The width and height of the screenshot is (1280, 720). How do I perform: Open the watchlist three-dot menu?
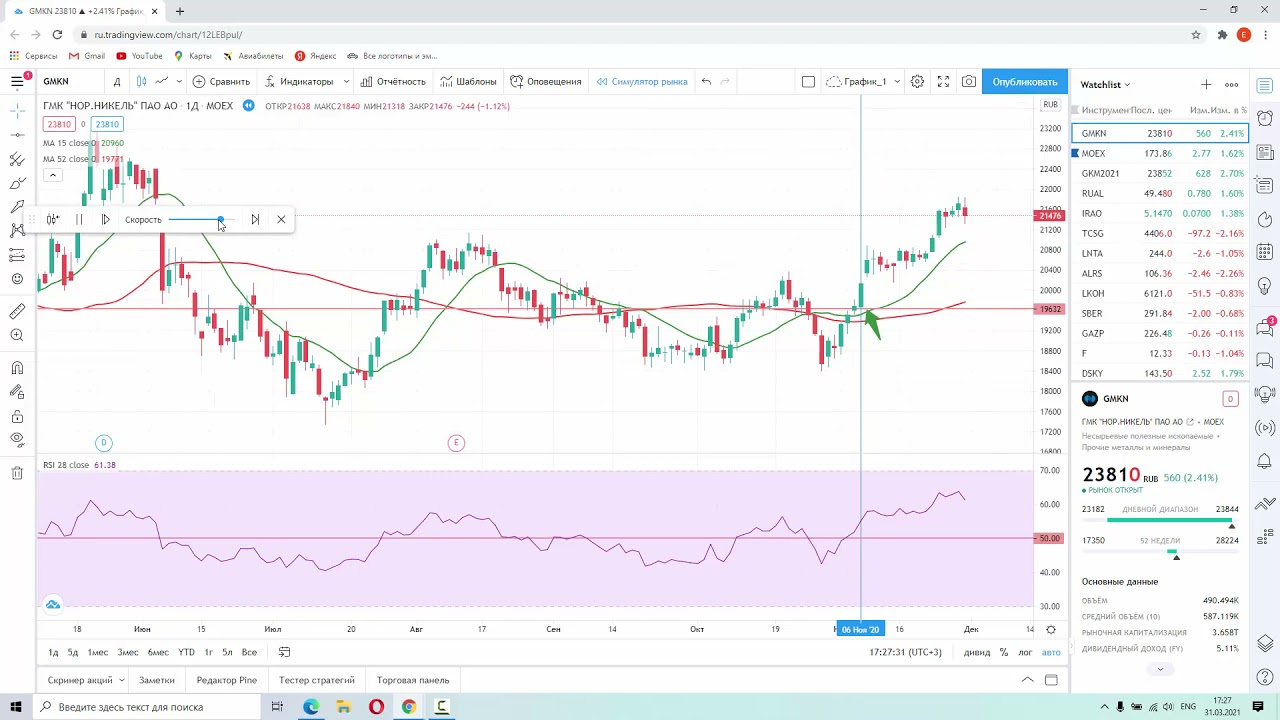(x=1232, y=85)
